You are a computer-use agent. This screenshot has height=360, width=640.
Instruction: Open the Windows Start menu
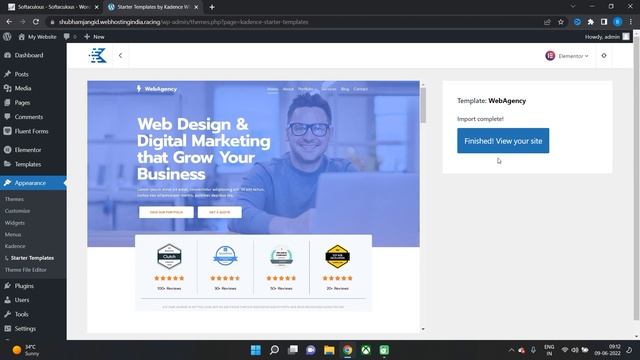tap(256, 350)
